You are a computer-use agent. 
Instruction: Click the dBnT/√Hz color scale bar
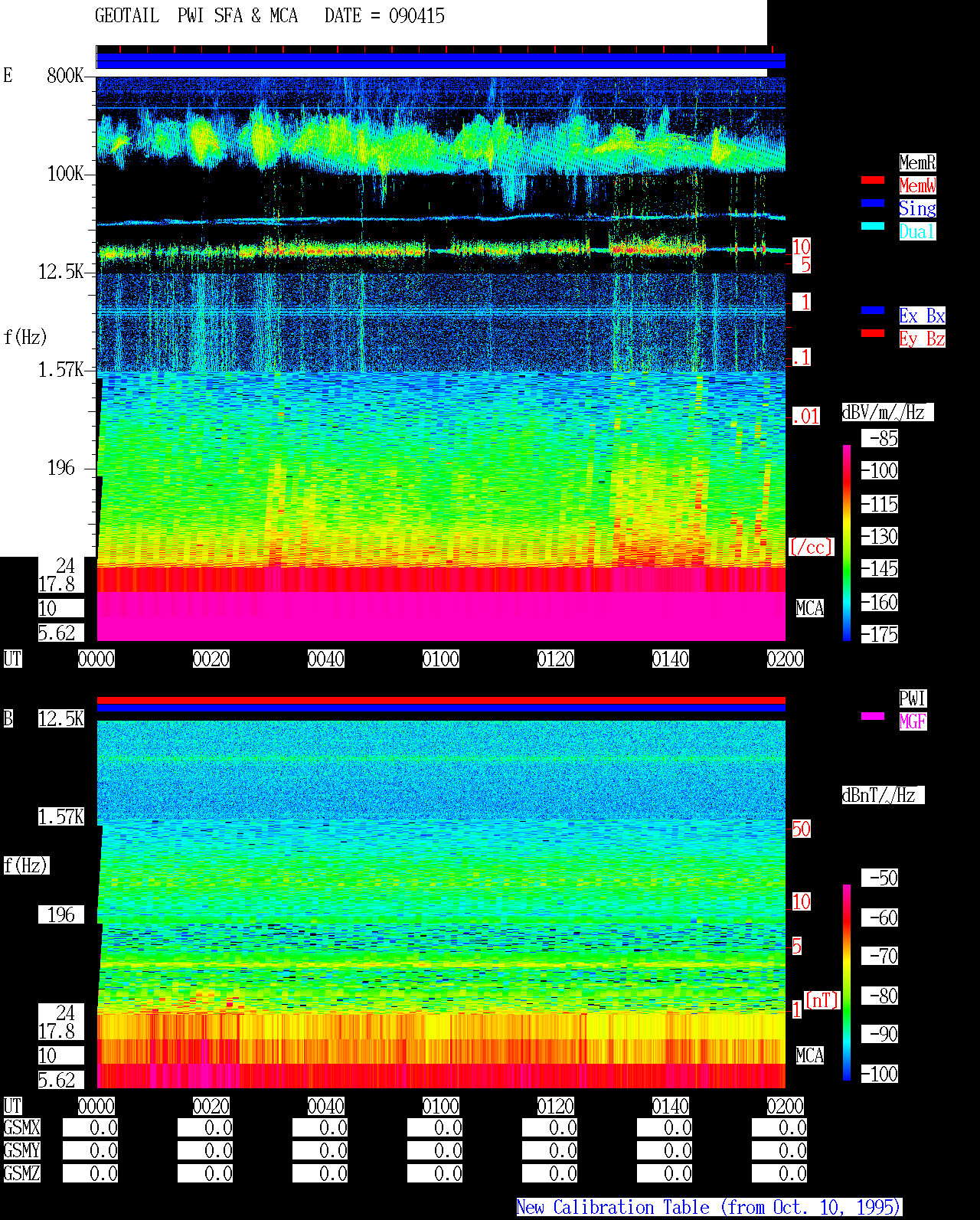click(x=847, y=983)
